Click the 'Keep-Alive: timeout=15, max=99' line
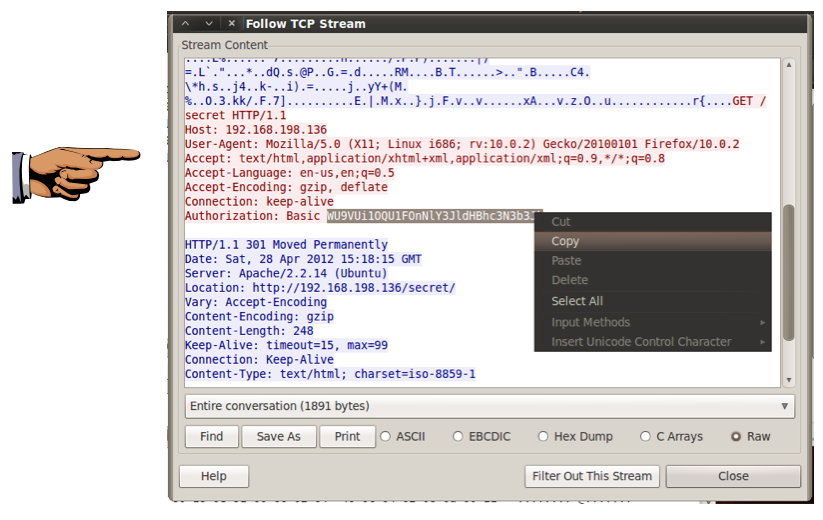The image size is (823, 520). tap(286, 345)
